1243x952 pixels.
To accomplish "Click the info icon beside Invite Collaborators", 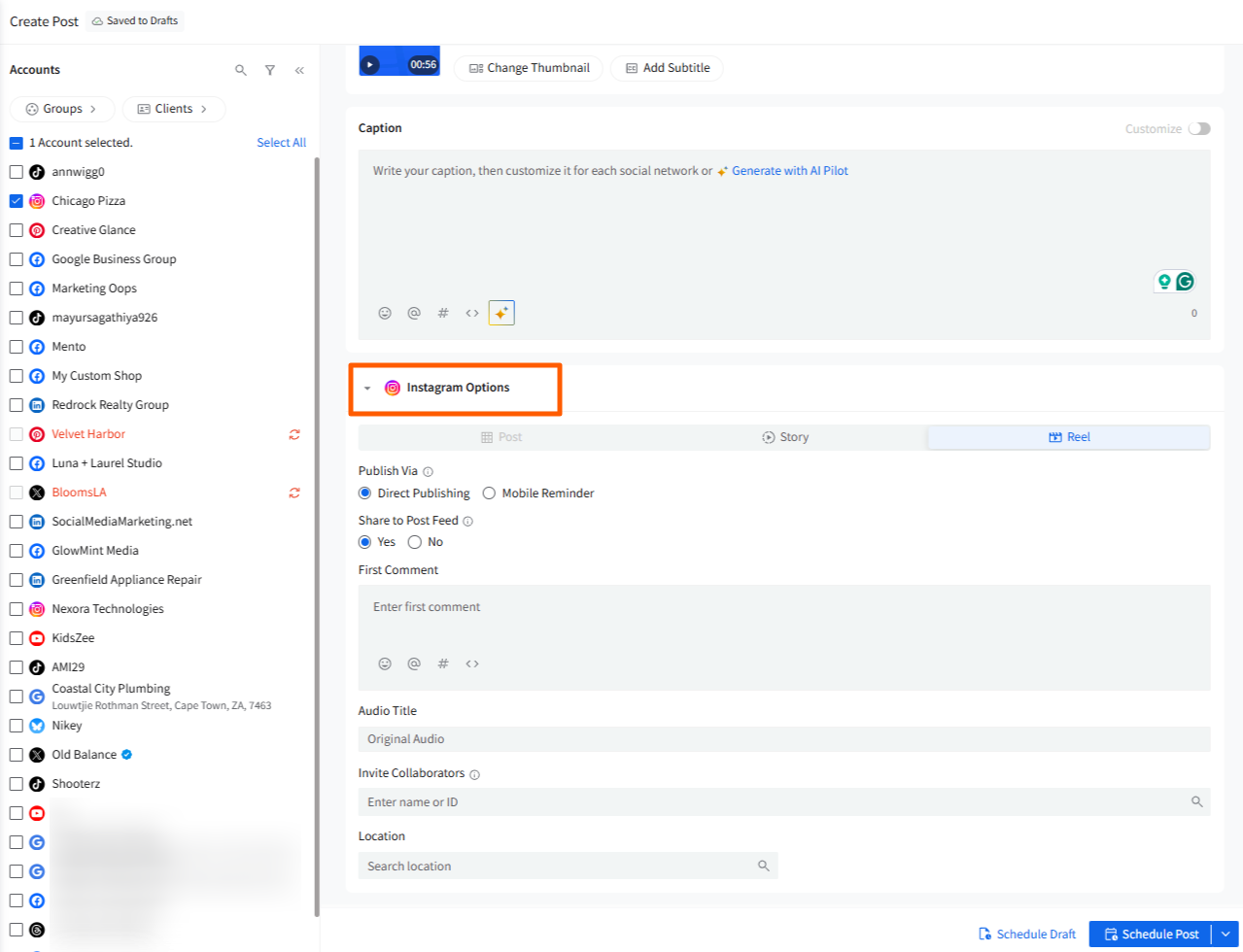I will point(475,774).
